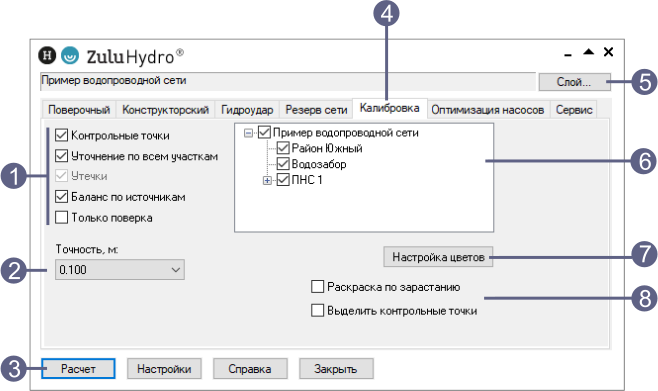
Task: Uncheck the Район Южный tree checkbox
Action: (x=283, y=148)
